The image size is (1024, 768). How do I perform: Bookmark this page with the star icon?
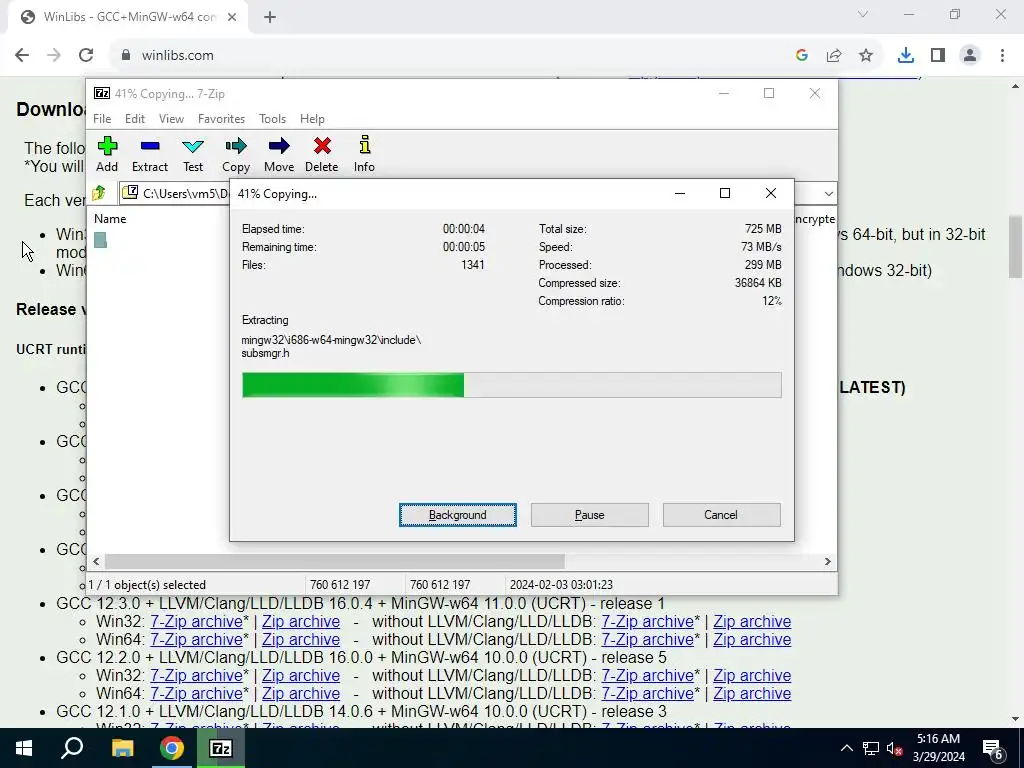[866, 56]
